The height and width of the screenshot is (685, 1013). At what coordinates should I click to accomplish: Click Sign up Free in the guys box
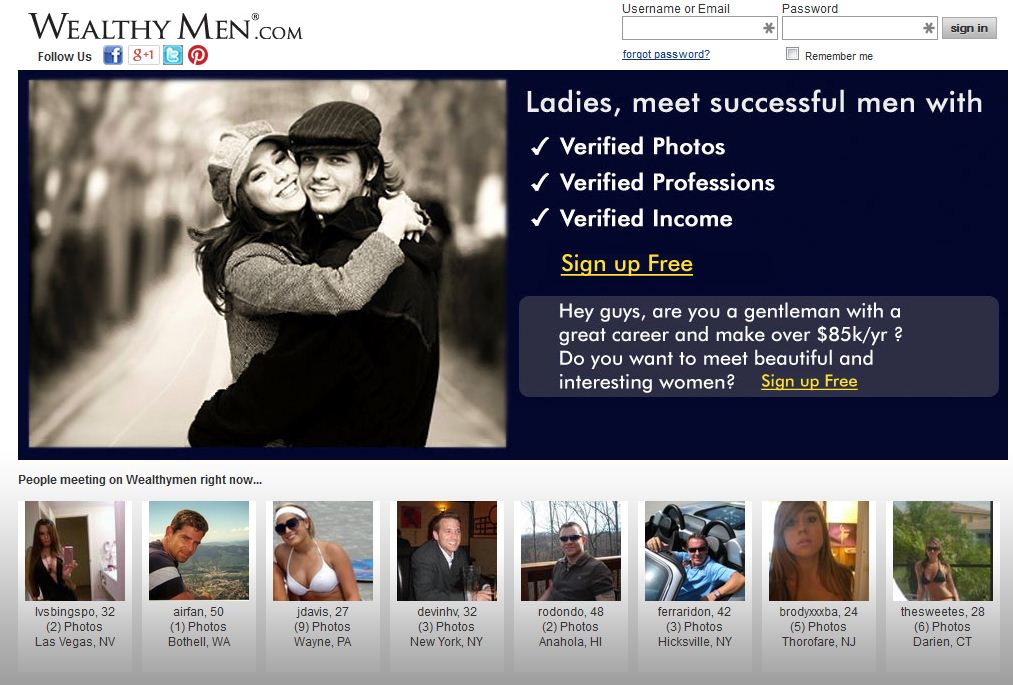pyautogui.click(x=809, y=381)
